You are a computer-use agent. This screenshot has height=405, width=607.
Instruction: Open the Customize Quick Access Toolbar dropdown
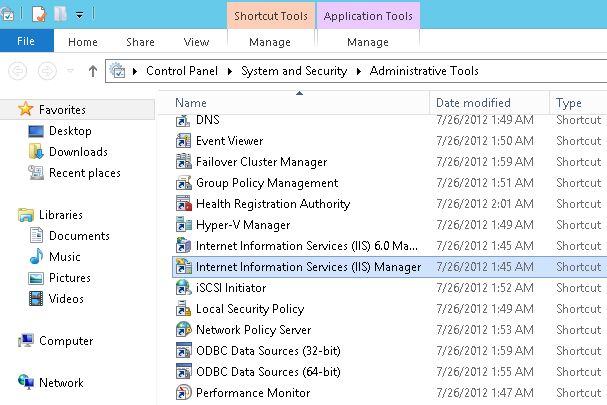click(79, 15)
